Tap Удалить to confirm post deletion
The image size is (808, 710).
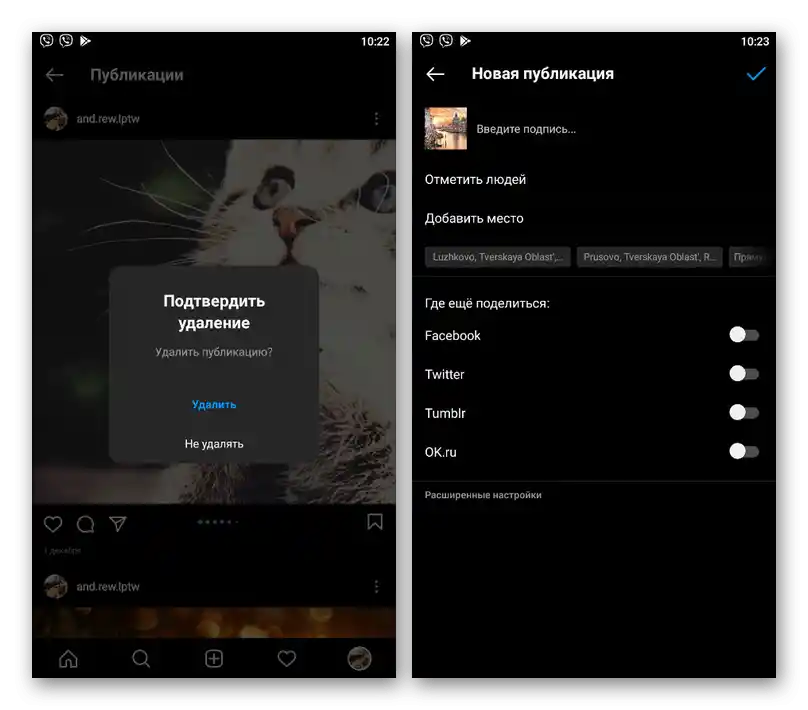coord(213,404)
